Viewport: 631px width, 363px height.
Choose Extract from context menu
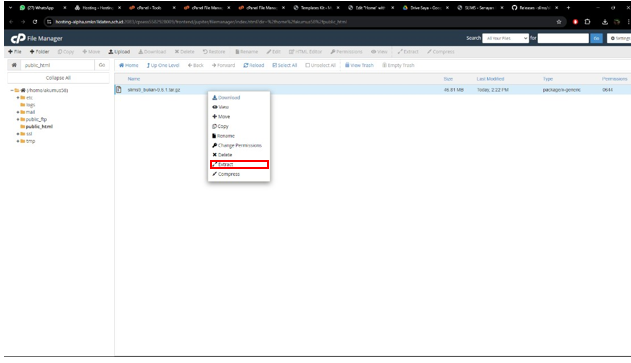(239, 164)
